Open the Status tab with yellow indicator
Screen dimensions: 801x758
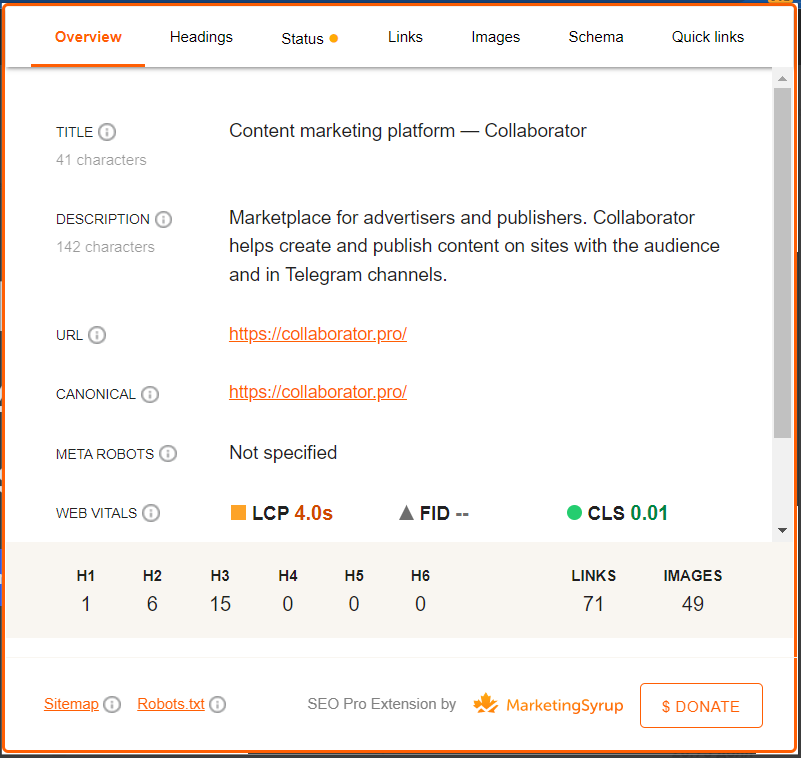pos(303,38)
